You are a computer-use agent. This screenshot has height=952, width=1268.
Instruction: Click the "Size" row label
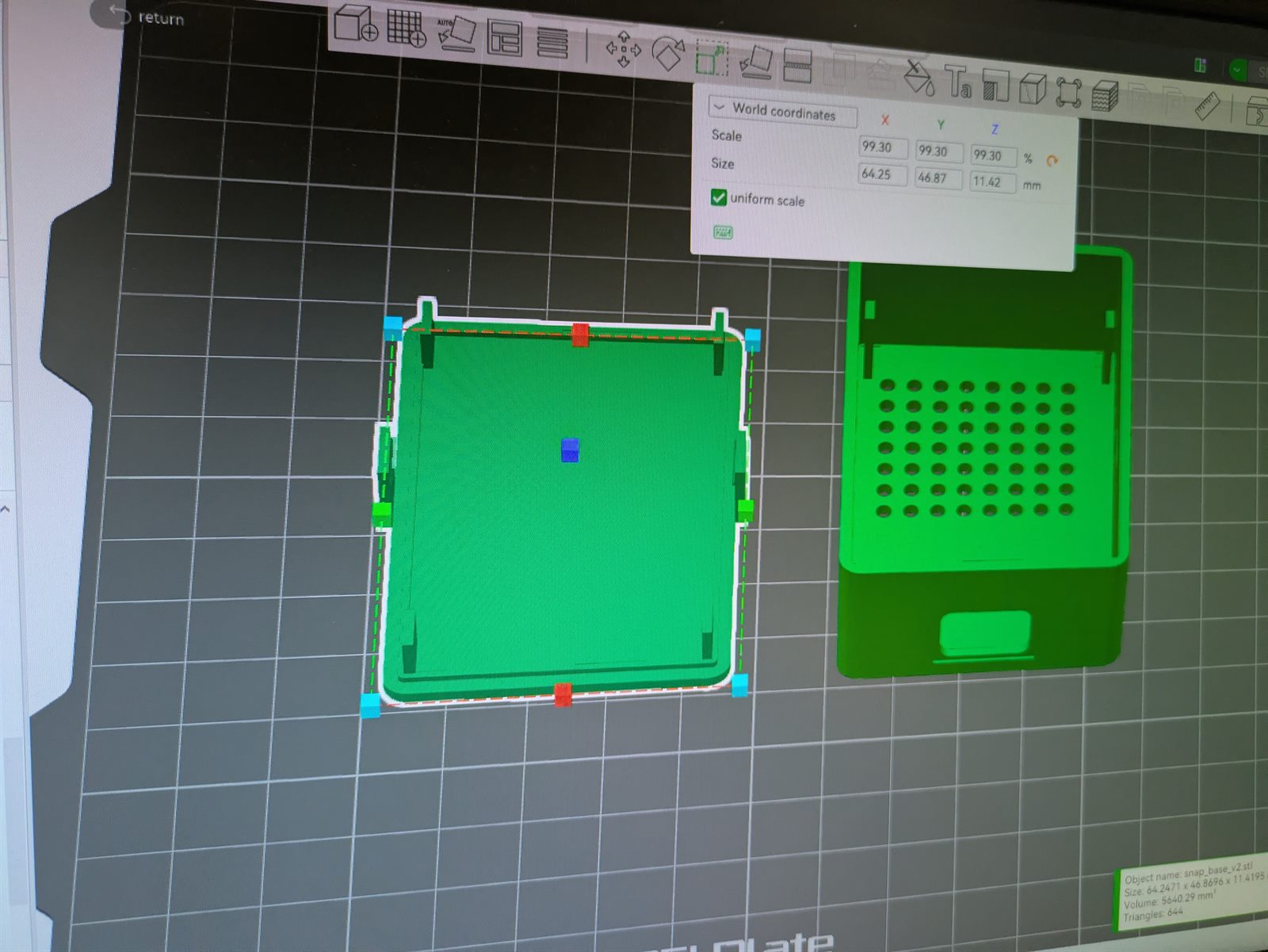(x=722, y=163)
